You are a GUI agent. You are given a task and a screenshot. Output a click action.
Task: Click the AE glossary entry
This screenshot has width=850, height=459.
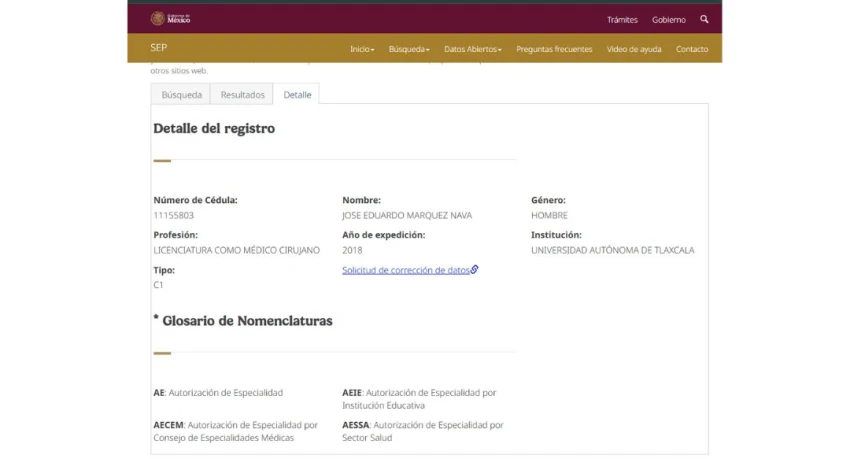click(218, 392)
